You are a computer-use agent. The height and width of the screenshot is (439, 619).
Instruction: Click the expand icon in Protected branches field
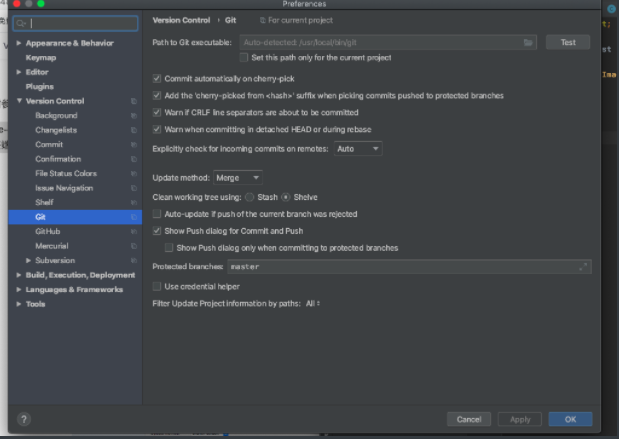583,267
